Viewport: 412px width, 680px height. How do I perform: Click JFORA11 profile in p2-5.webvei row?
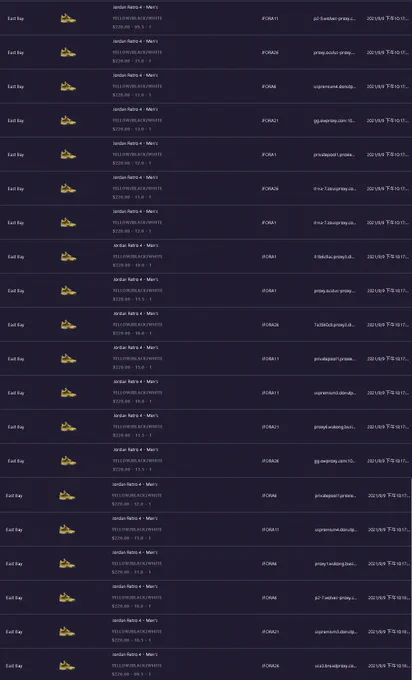[x=270, y=19]
